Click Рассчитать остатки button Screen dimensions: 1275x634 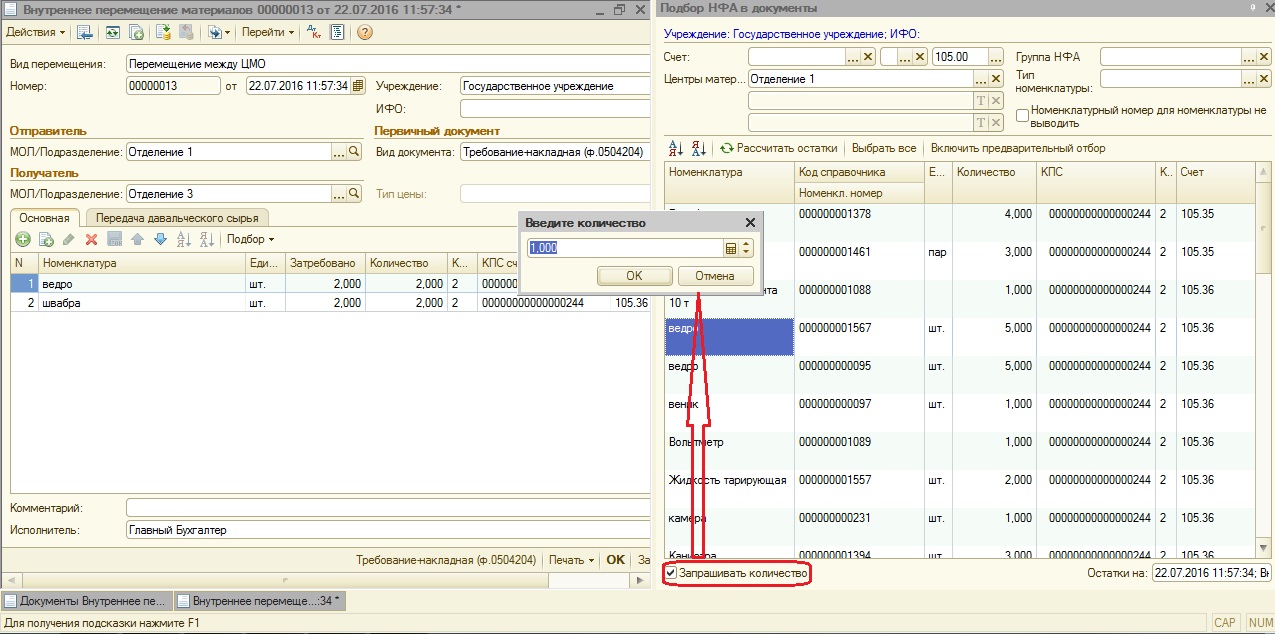coord(779,148)
